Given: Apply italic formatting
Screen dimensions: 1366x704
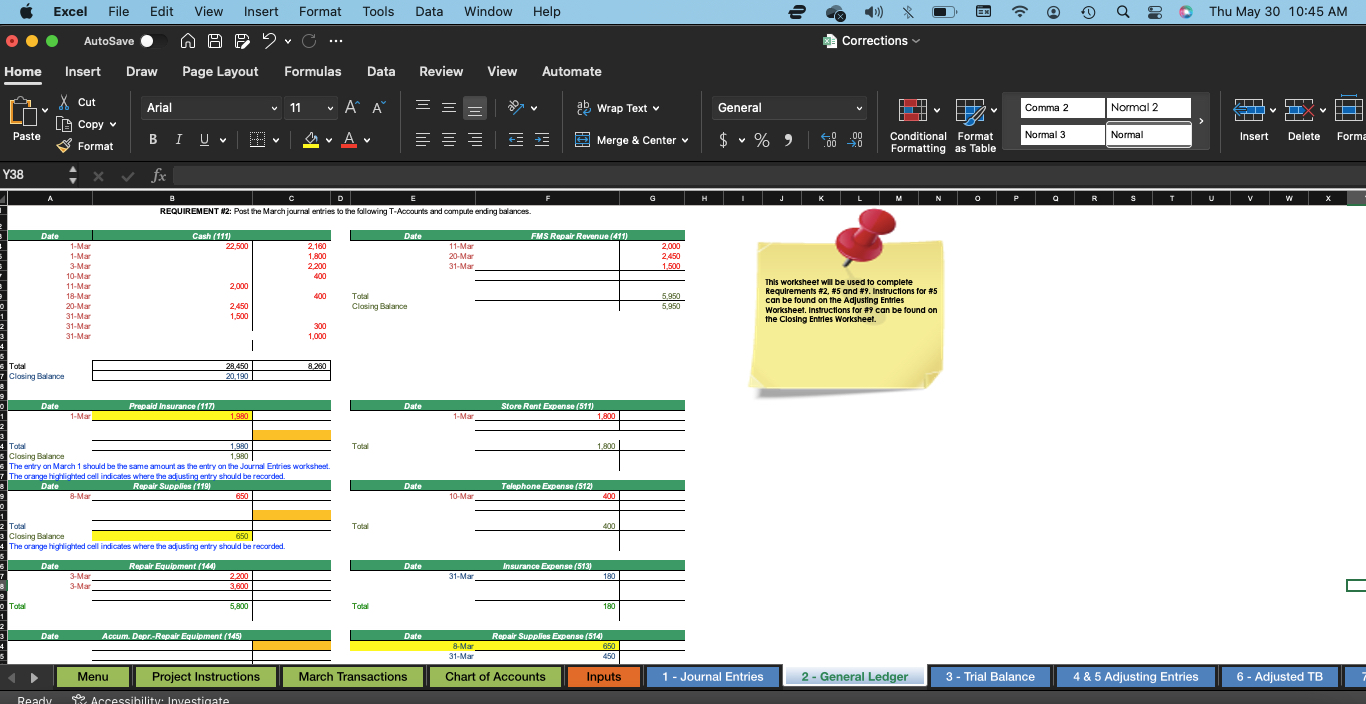Looking at the screenshot, I should pyautogui.click(x=179, y=139).
